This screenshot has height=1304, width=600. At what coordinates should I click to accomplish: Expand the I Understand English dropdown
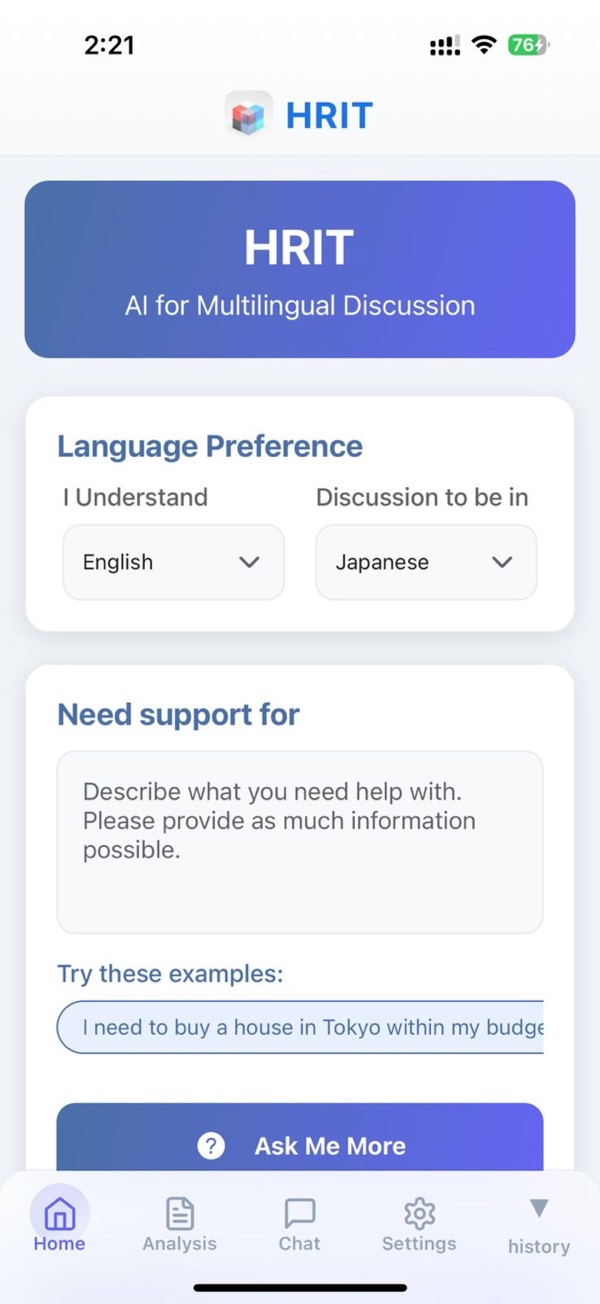[174, 562]
